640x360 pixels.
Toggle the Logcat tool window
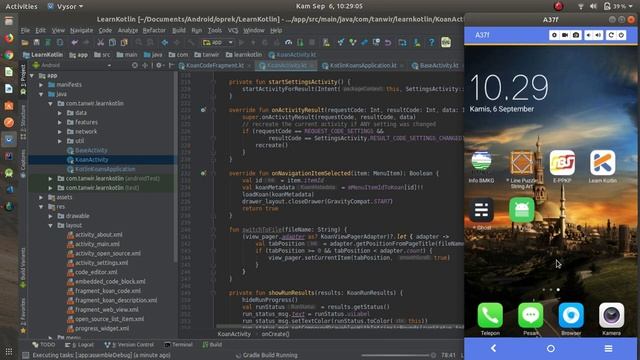[79, 344]
